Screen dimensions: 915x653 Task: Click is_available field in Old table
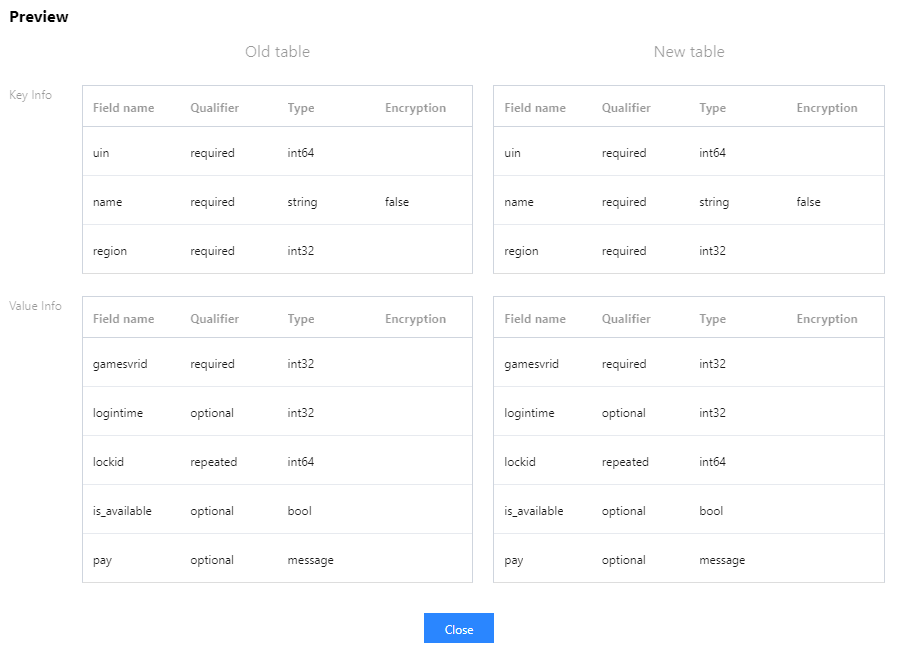tap(122, 511)
